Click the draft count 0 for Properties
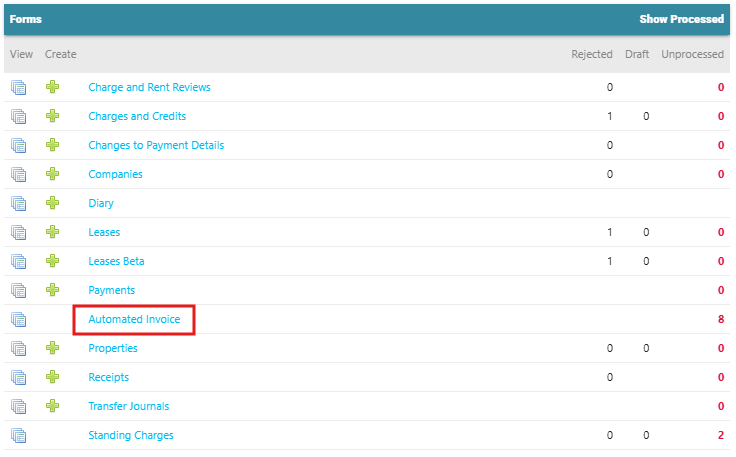Image resolution: width=736 pixels, height=457 pixels. (646, 349)
